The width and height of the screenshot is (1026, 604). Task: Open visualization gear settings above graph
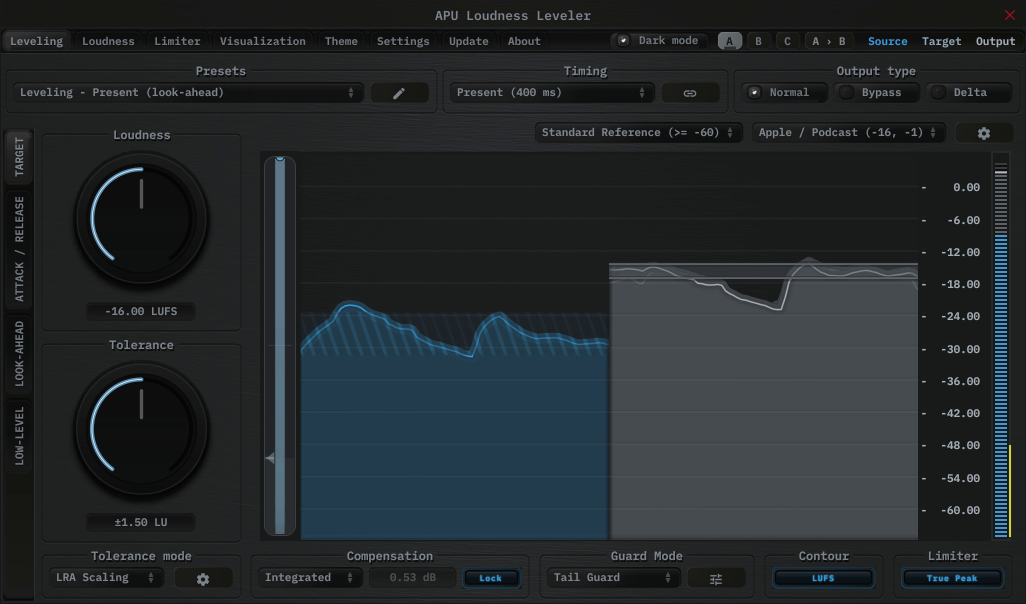[983, 133]
